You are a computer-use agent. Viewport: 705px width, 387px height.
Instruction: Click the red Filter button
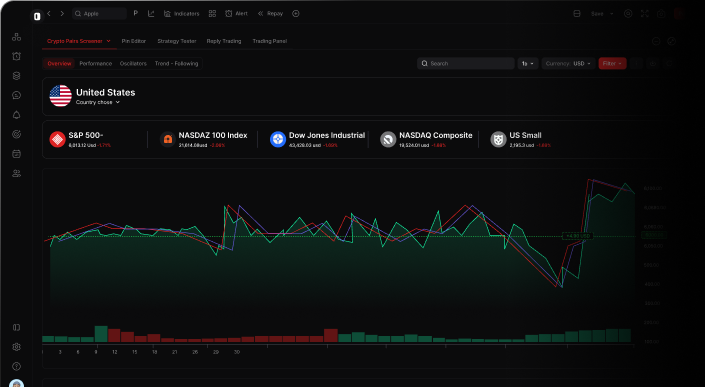click(612, 63)
